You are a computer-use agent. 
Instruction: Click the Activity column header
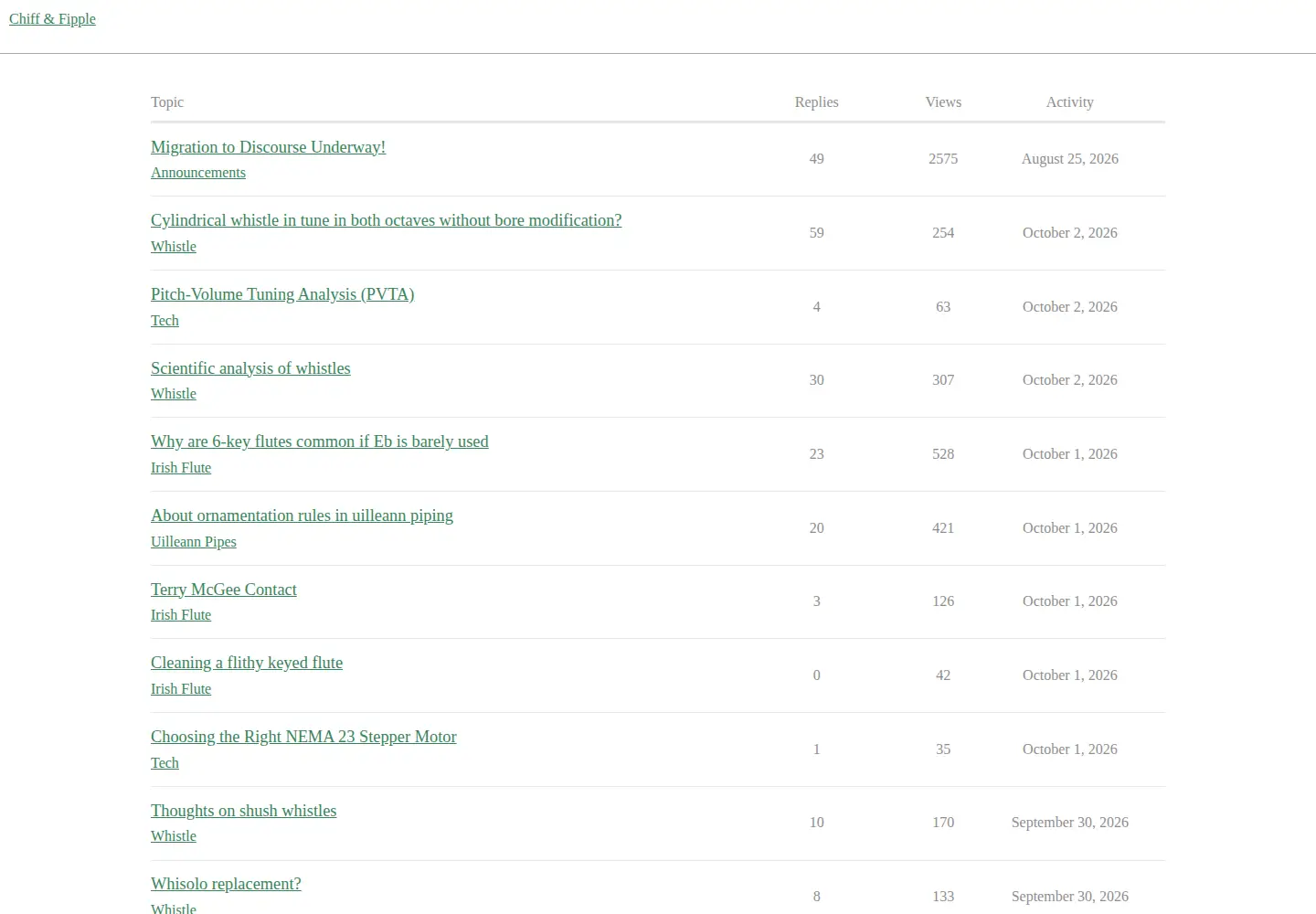click(1070, 102)
